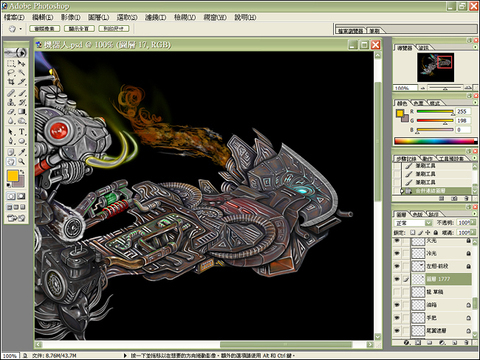Select the Rectangular Marquee tool
The height and width of the screenshot is (360, 480).
[11, 63]
